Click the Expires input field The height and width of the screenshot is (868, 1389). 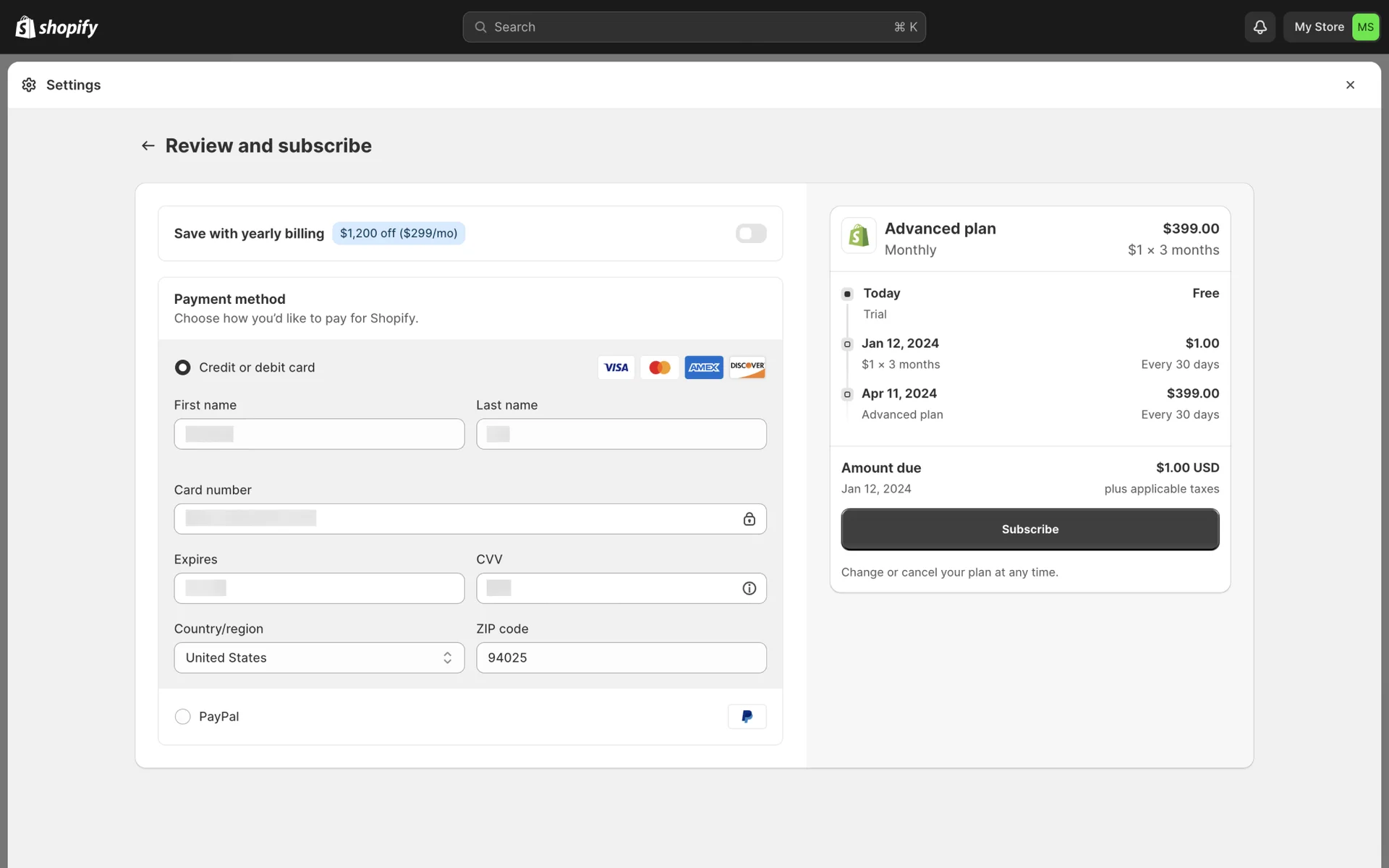tap(318, 588)
